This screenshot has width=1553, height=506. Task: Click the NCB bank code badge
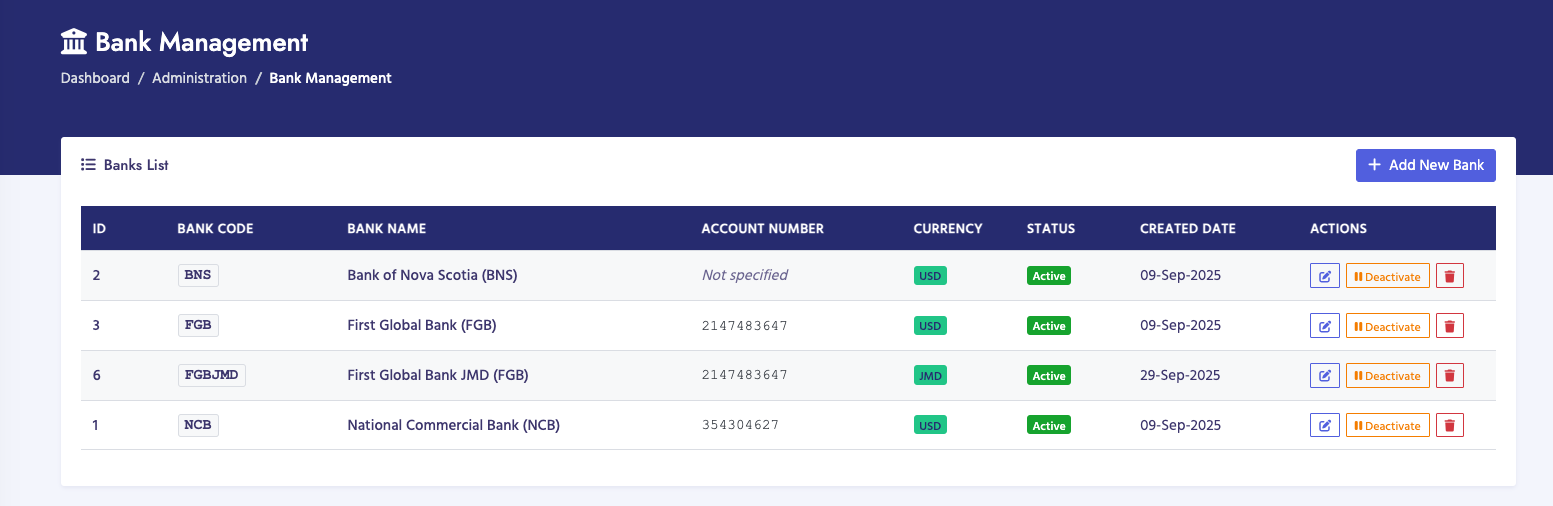pyautogui.click(x=198, y=425)
